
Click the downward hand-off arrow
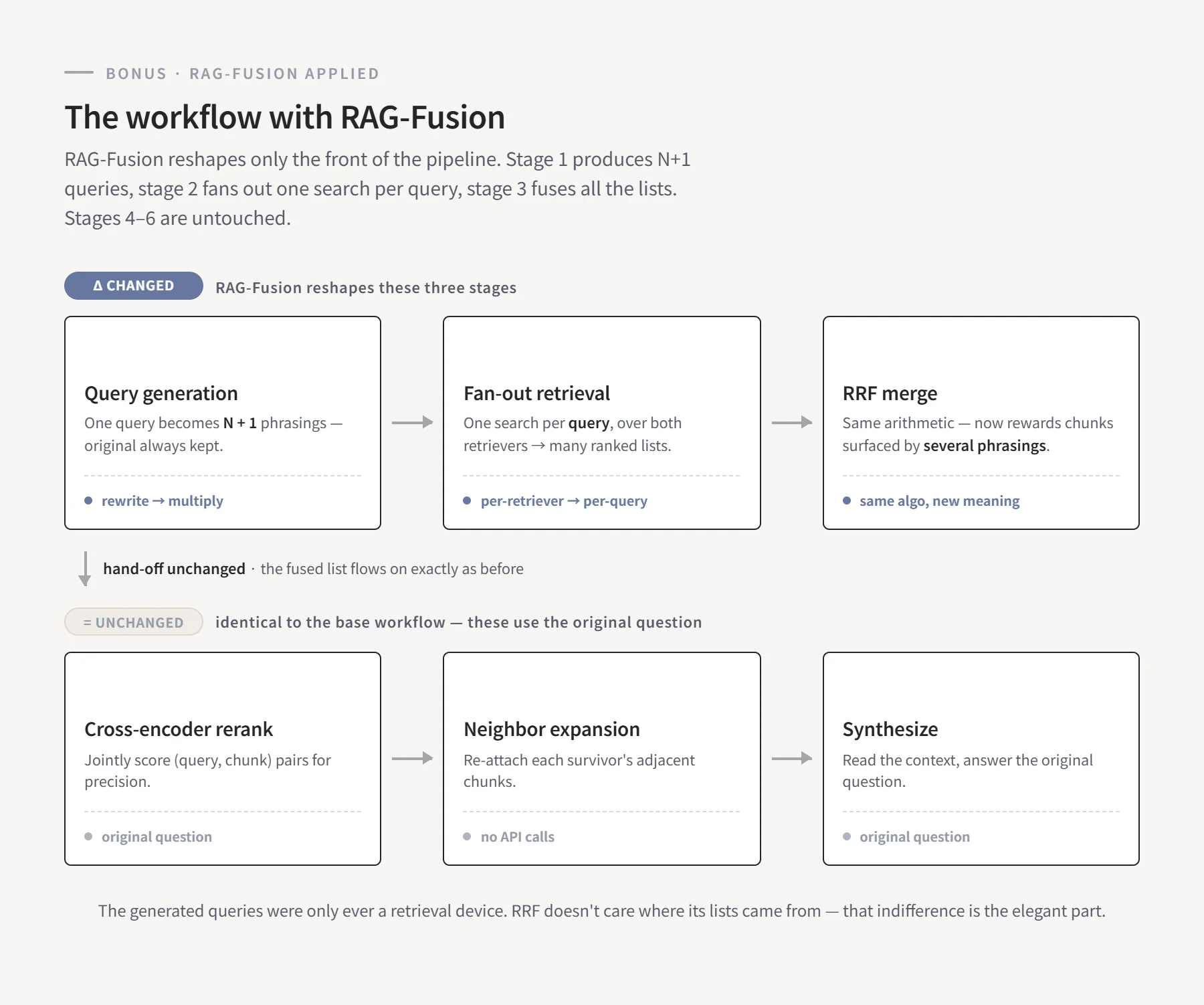(x=85, y=569)
